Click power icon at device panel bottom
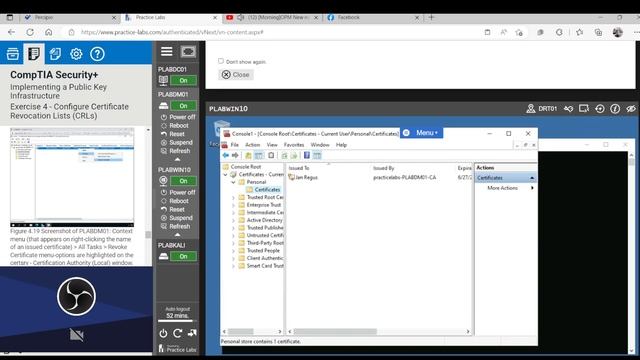640x360 pixels. pyautogui.click(x=163, y=333)
